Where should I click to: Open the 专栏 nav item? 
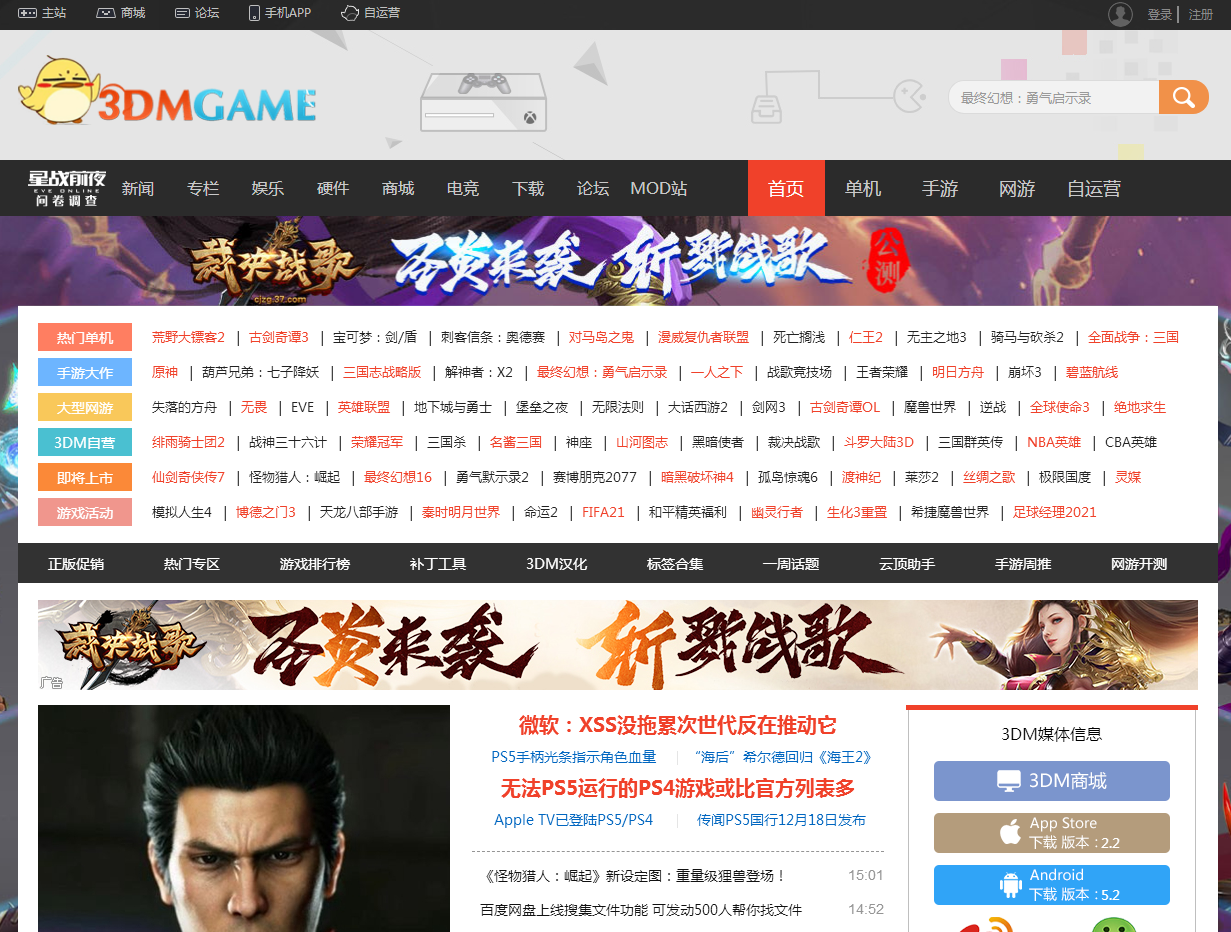coord(203,188)
